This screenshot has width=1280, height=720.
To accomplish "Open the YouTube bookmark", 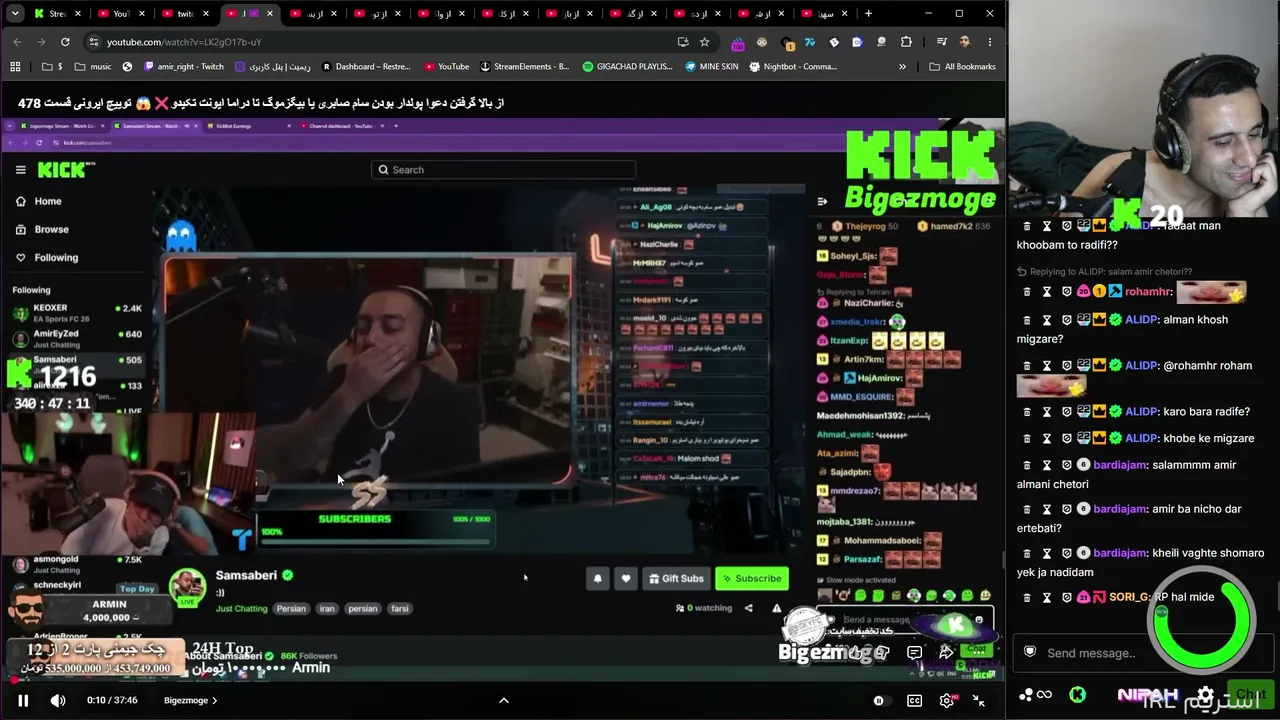I will [x=446, y=66].
